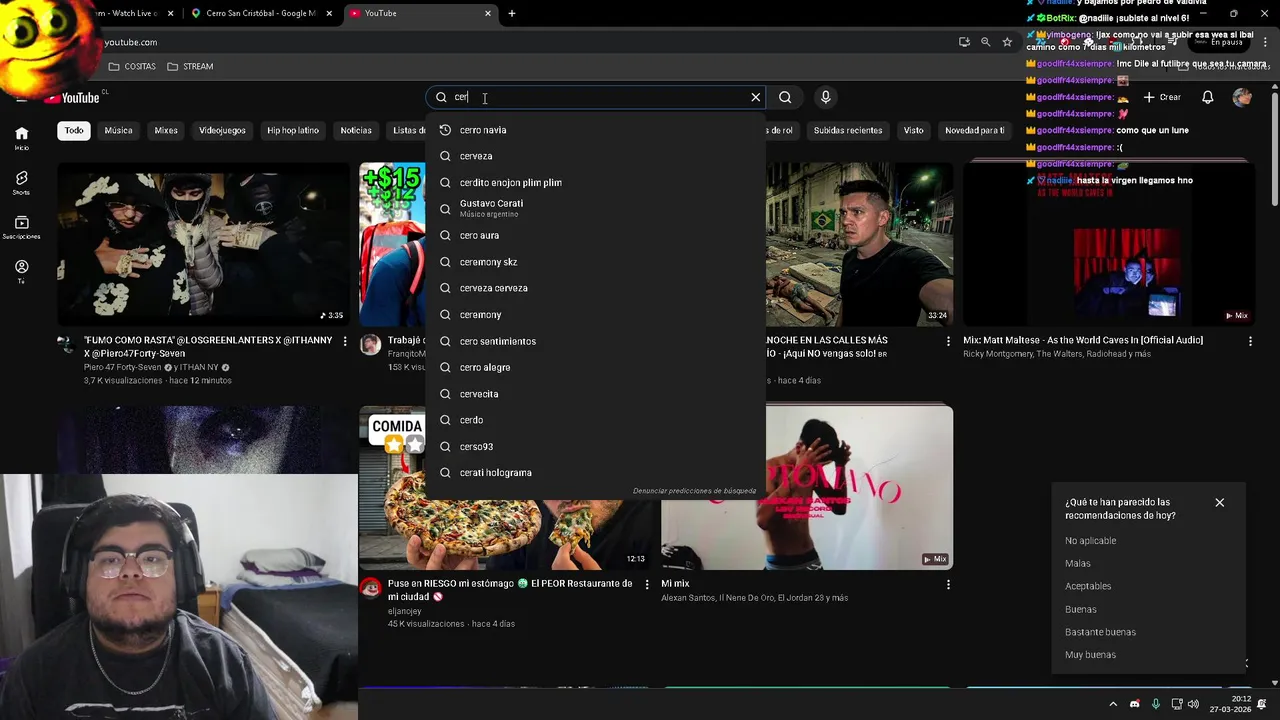Choose suggestion 'cero sentimientos'
The width and height of the screenshot is (1280, 720).
click(595, 341)
